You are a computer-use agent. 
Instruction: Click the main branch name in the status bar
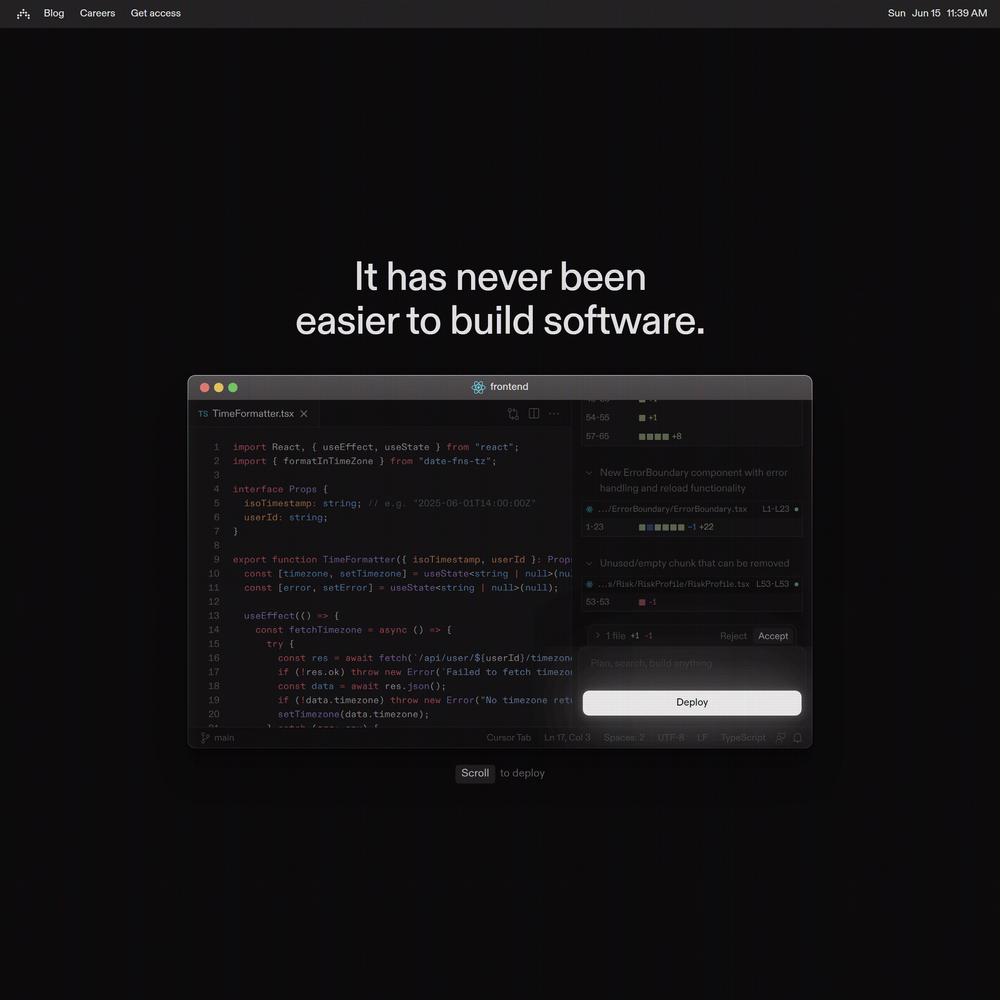tap(224, 738)
